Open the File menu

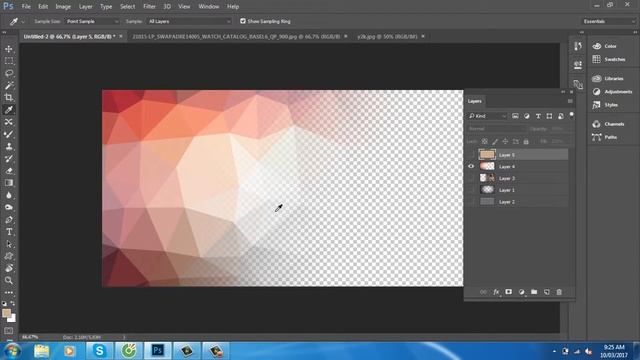pyautogui.click(x=26, y=7)
